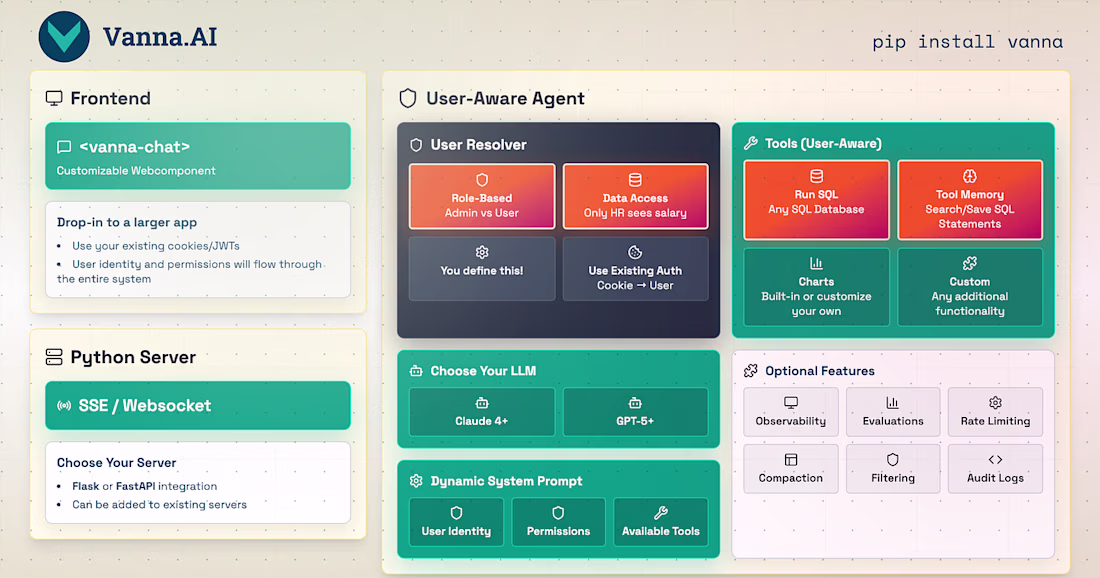Click the monitor icon above Observability
1100x578 pixels.
click(791, 403)
